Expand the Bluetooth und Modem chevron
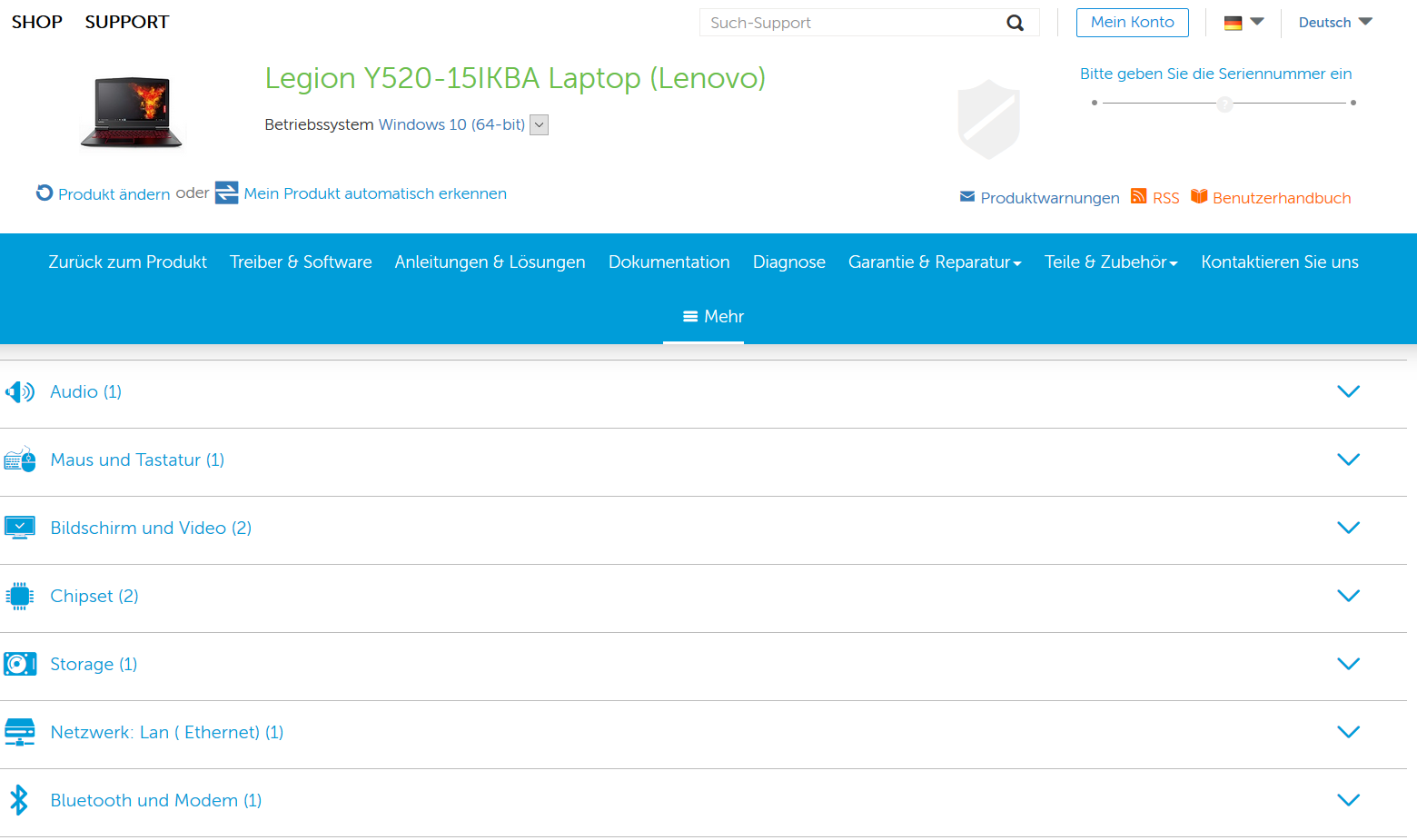 tap(1348, 800)
